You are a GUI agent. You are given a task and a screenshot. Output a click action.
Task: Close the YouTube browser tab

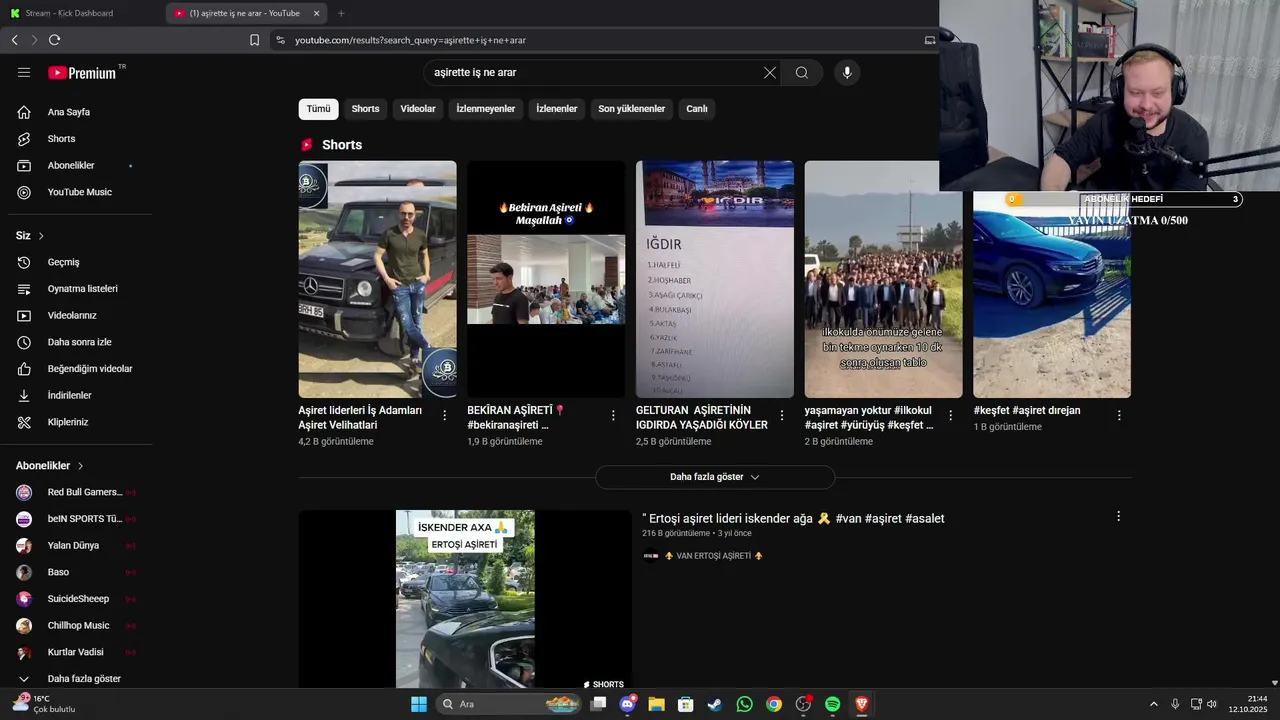point(316,13)
